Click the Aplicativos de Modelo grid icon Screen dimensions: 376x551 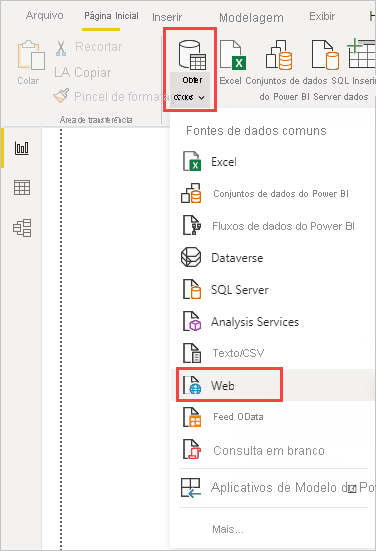(x=191, y=488)
